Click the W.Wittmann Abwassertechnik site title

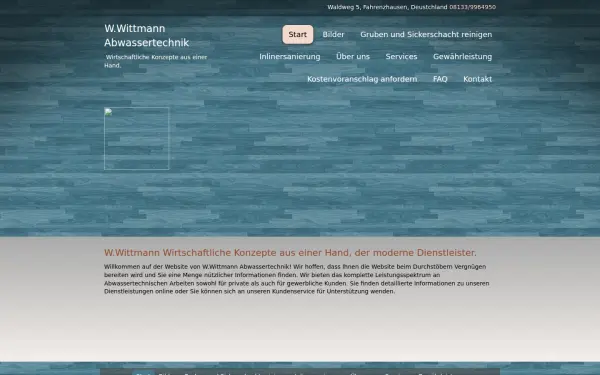(147, 36)
